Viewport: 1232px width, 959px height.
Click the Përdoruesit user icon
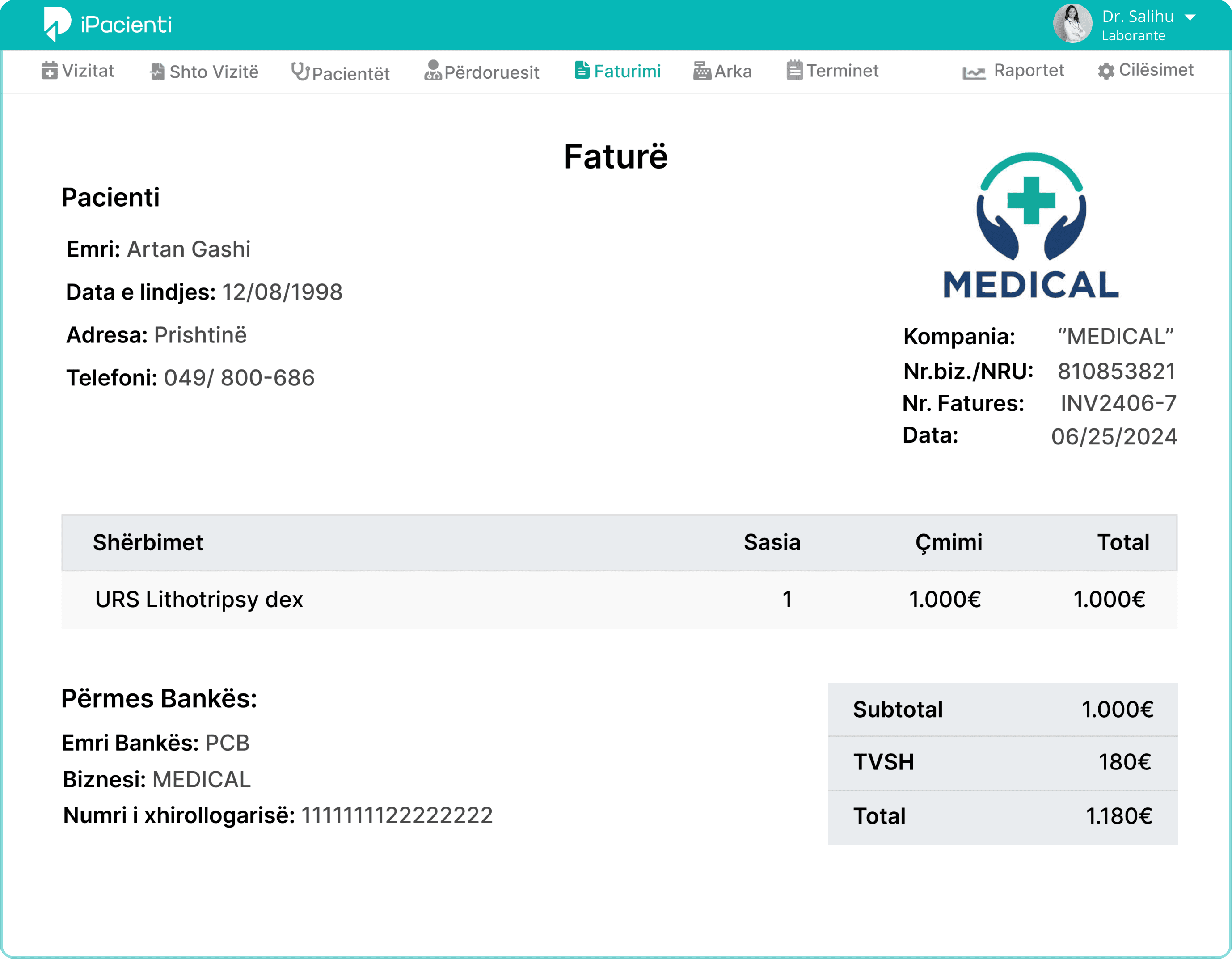[x=433, y=71]
